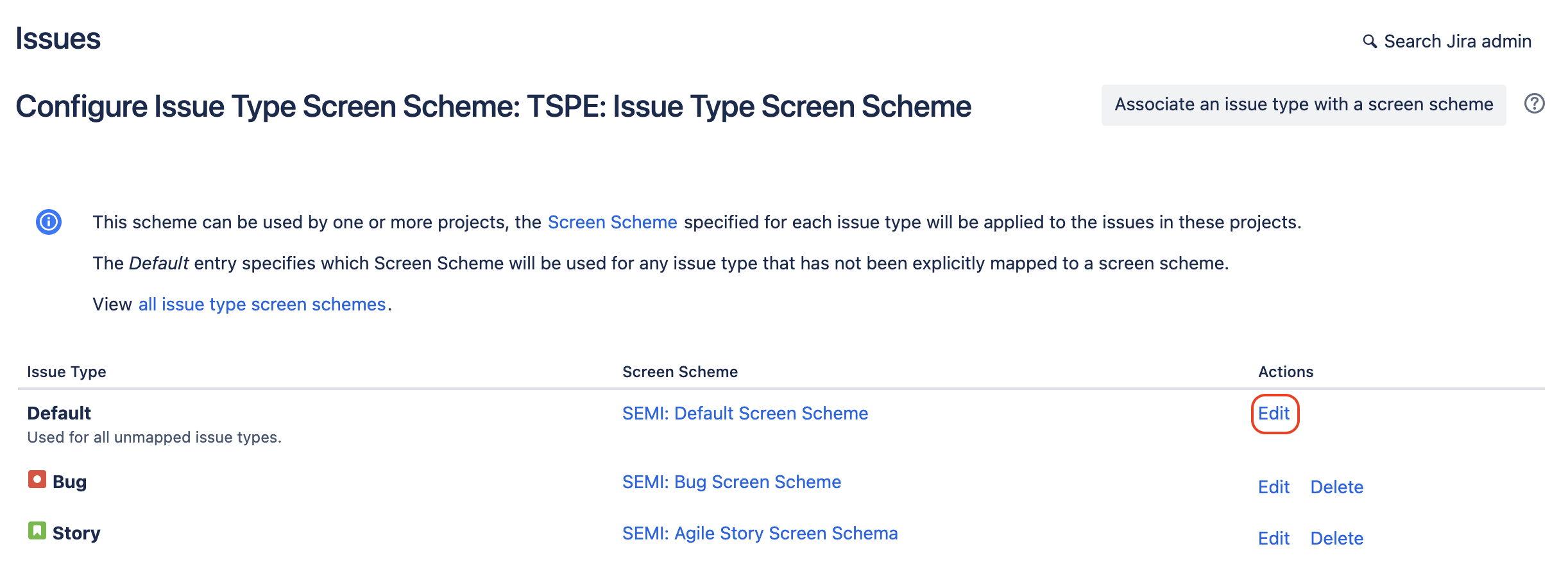Delete the Bug issue type mapping
This screenshot has width=1568, height=576.
pos(1337,487)
